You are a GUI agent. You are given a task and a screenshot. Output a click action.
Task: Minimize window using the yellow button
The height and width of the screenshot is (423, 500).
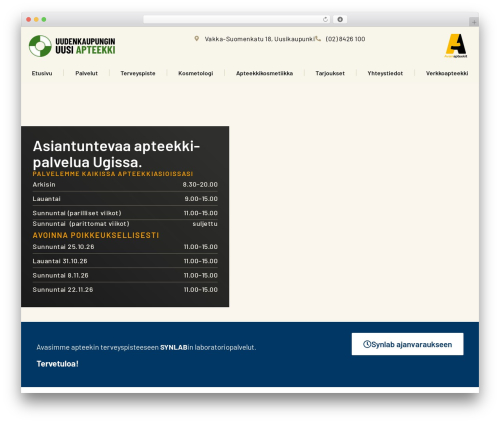tap(36, 19)
